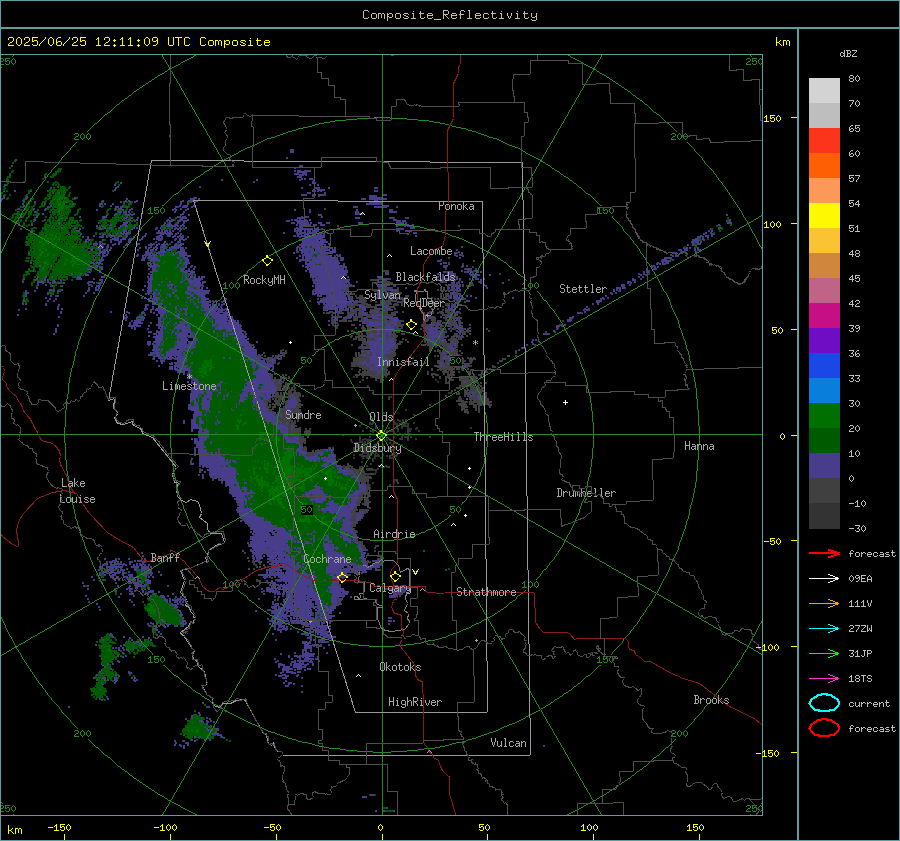This screenshot has height=841, width=900.
Task: Click the Calgary city label
Action: [x=390, y=588]
